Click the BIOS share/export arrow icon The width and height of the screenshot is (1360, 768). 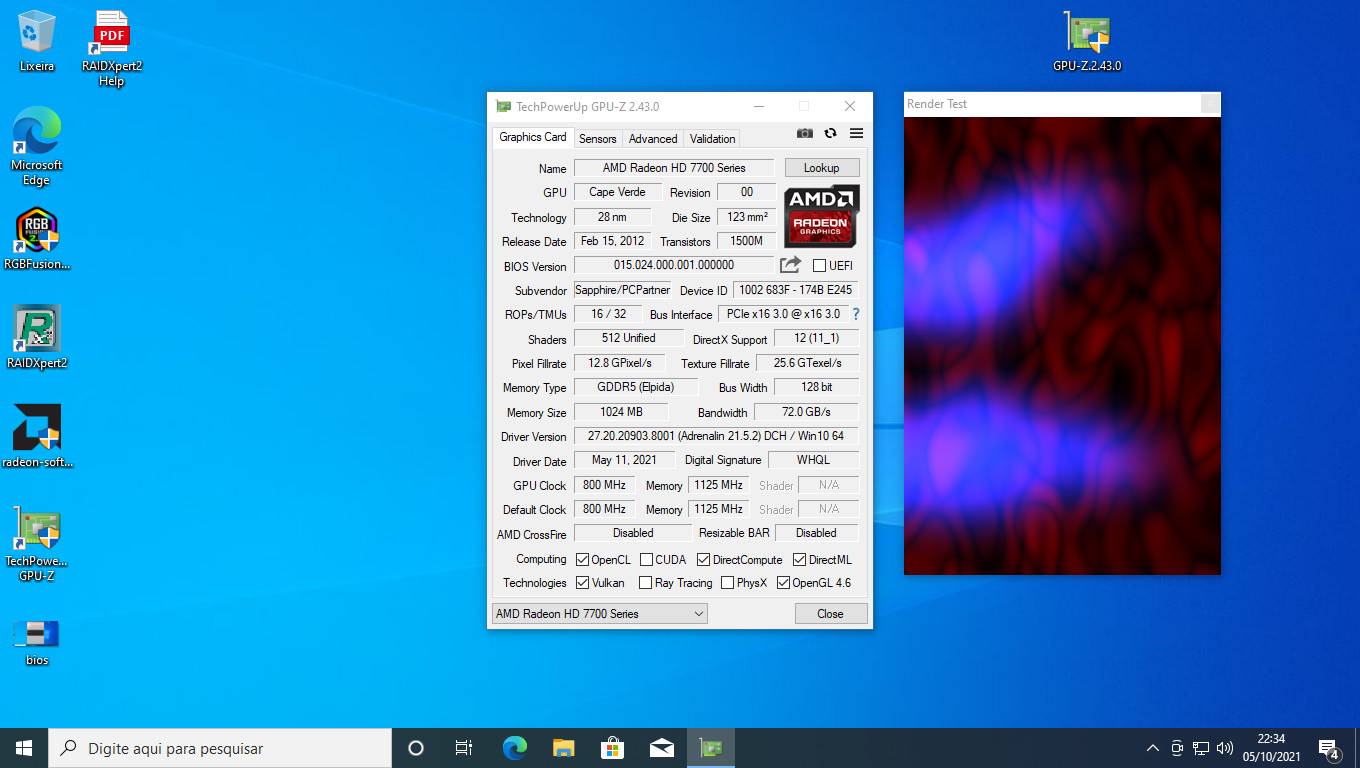[x=790, y=265]
